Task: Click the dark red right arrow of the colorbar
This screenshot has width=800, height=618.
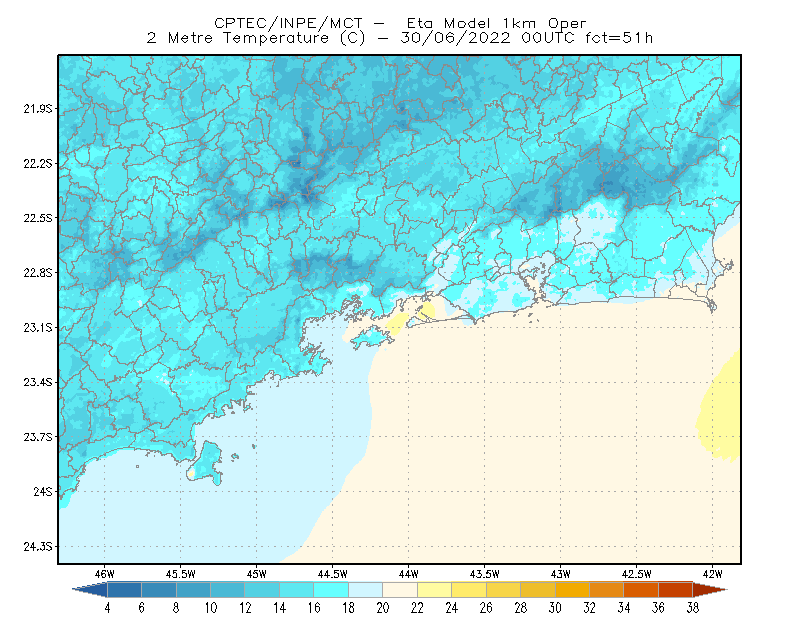Action: tap(710, 590)
